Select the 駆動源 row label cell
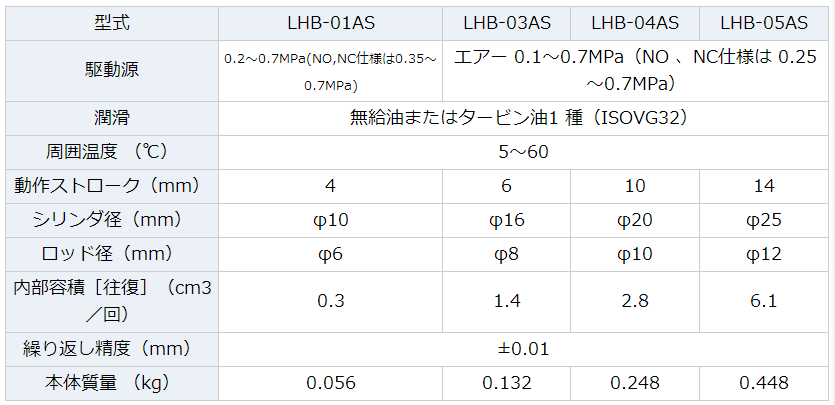The image size is (835, 405). pyautogui.click(x=112, y=71)
